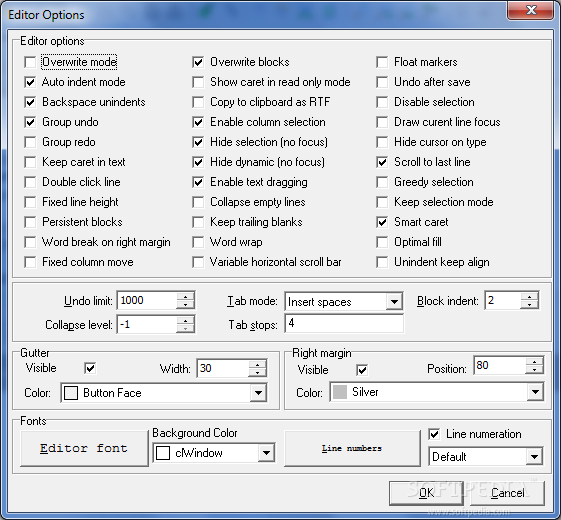Expand Background Color clWindow dropdown
The width and height of the screenshot is (561, 520).
point(266,453)
